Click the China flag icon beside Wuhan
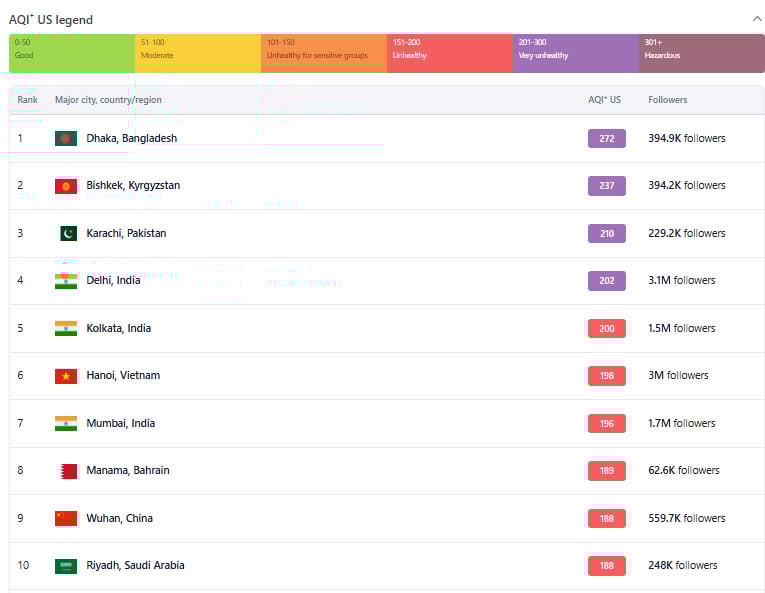The width and height of the screenshot is (765, 593). [x=66, y=518]
